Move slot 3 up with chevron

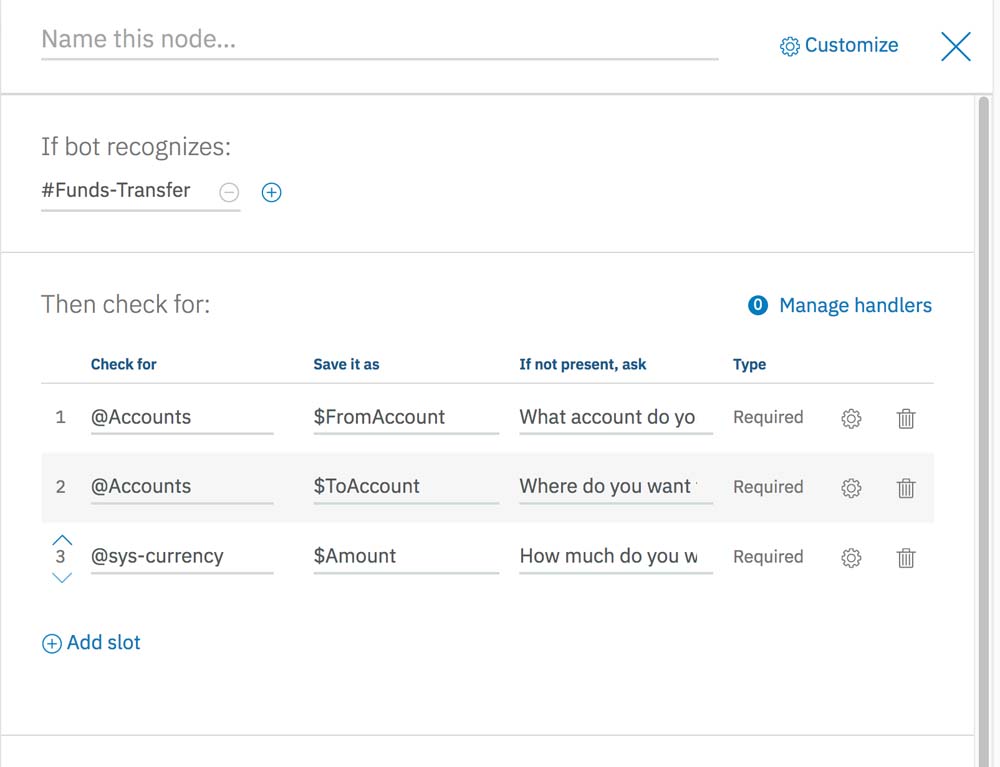(62, 540)
